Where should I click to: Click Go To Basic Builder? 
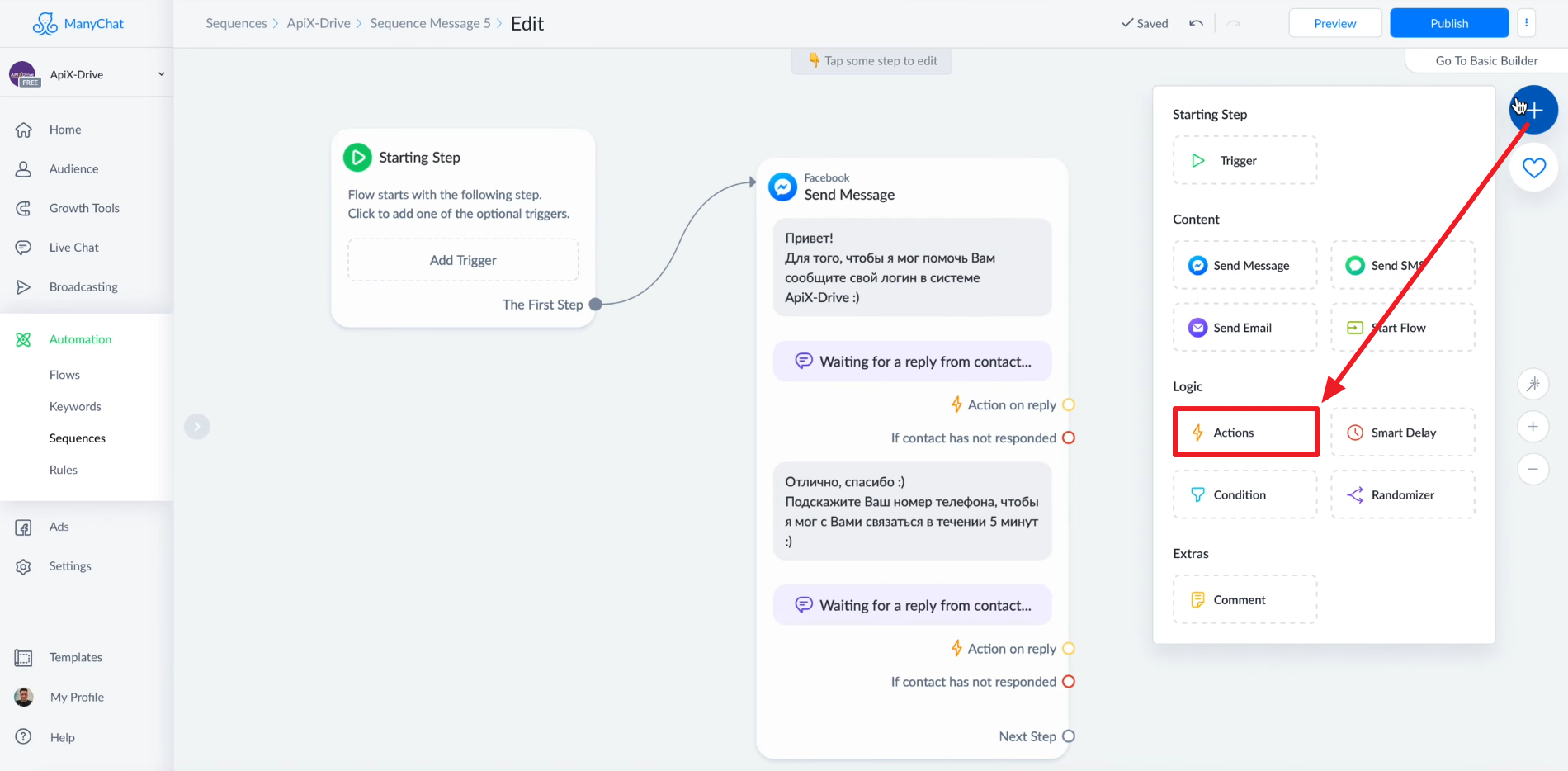click(x=1486, y=60)
